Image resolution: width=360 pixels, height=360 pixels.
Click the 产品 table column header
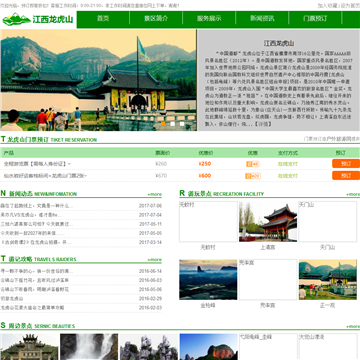point(9,153)
